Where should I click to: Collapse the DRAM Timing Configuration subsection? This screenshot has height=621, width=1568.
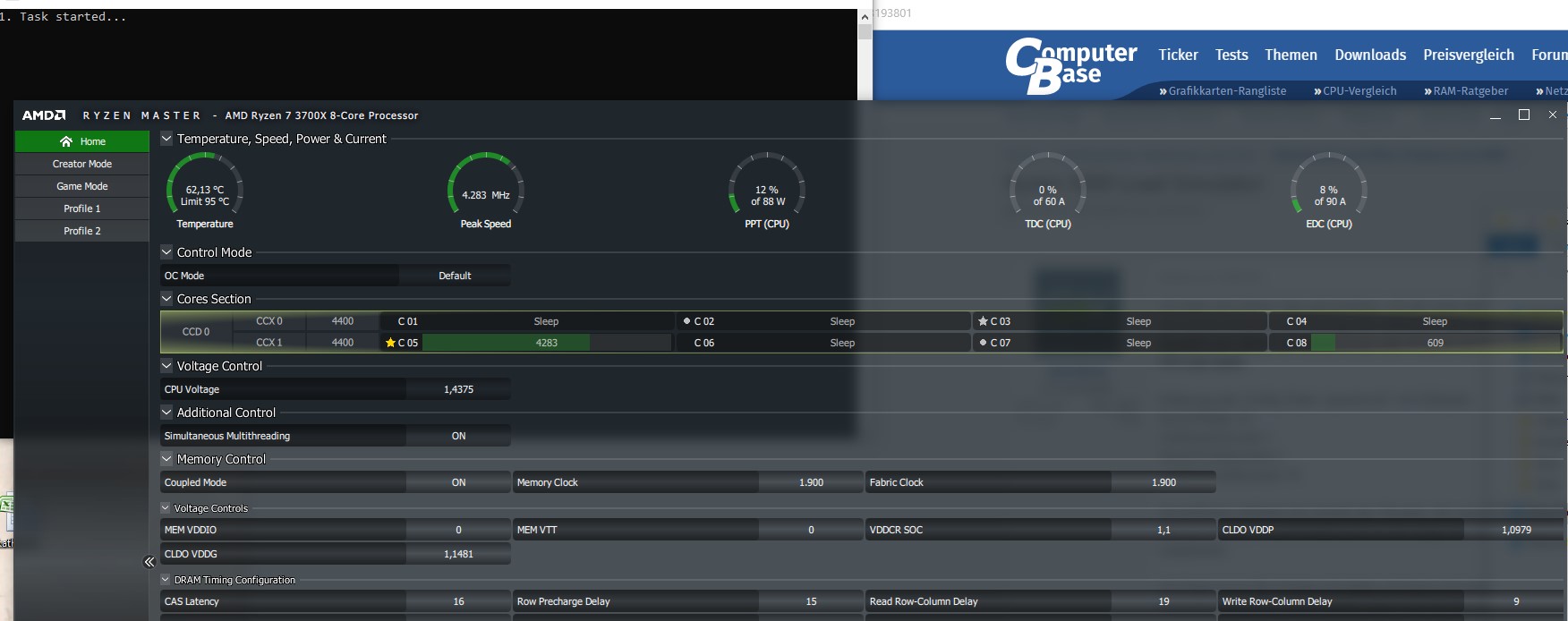coord(166,580)
